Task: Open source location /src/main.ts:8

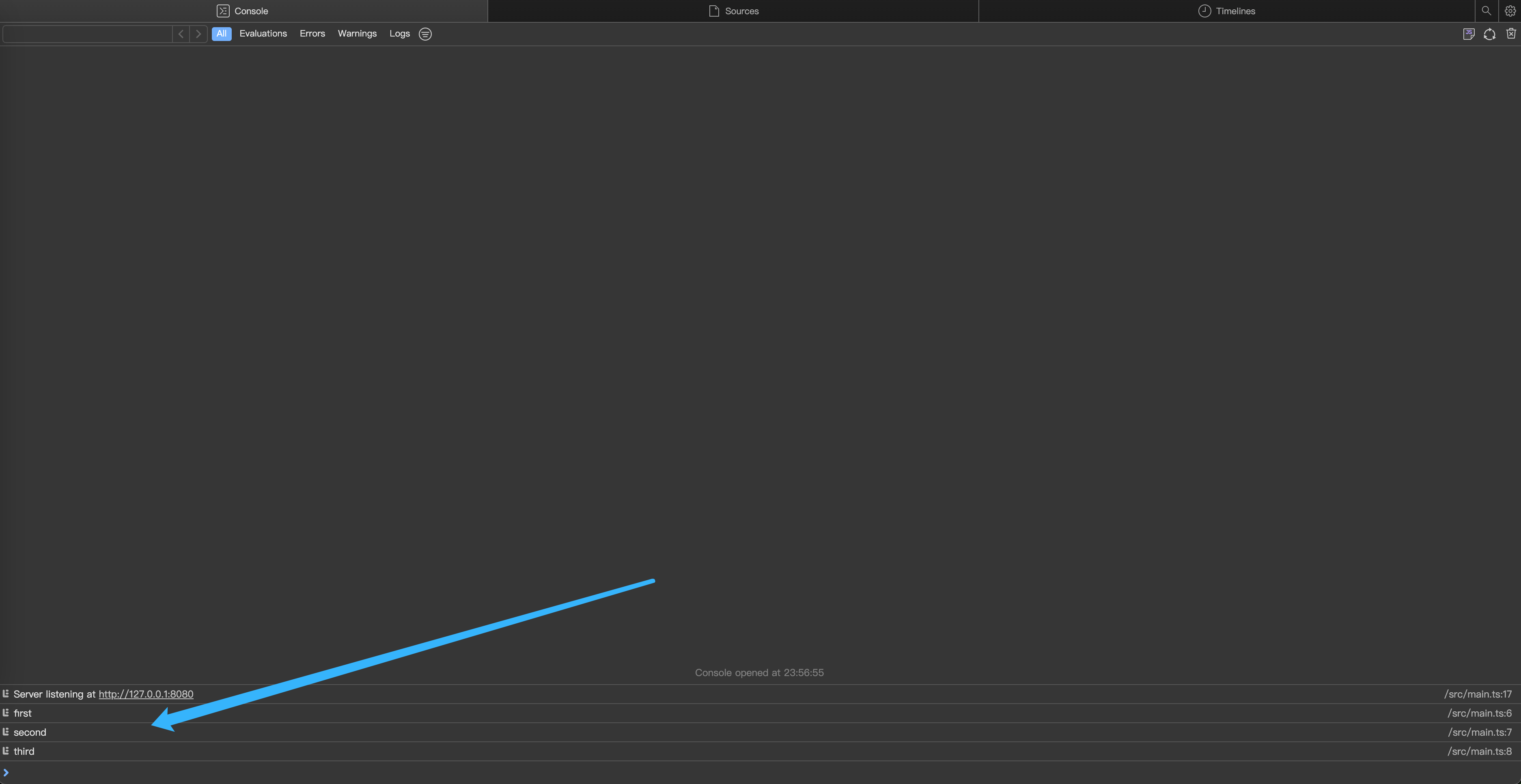Action: (x=1480, y=751)
